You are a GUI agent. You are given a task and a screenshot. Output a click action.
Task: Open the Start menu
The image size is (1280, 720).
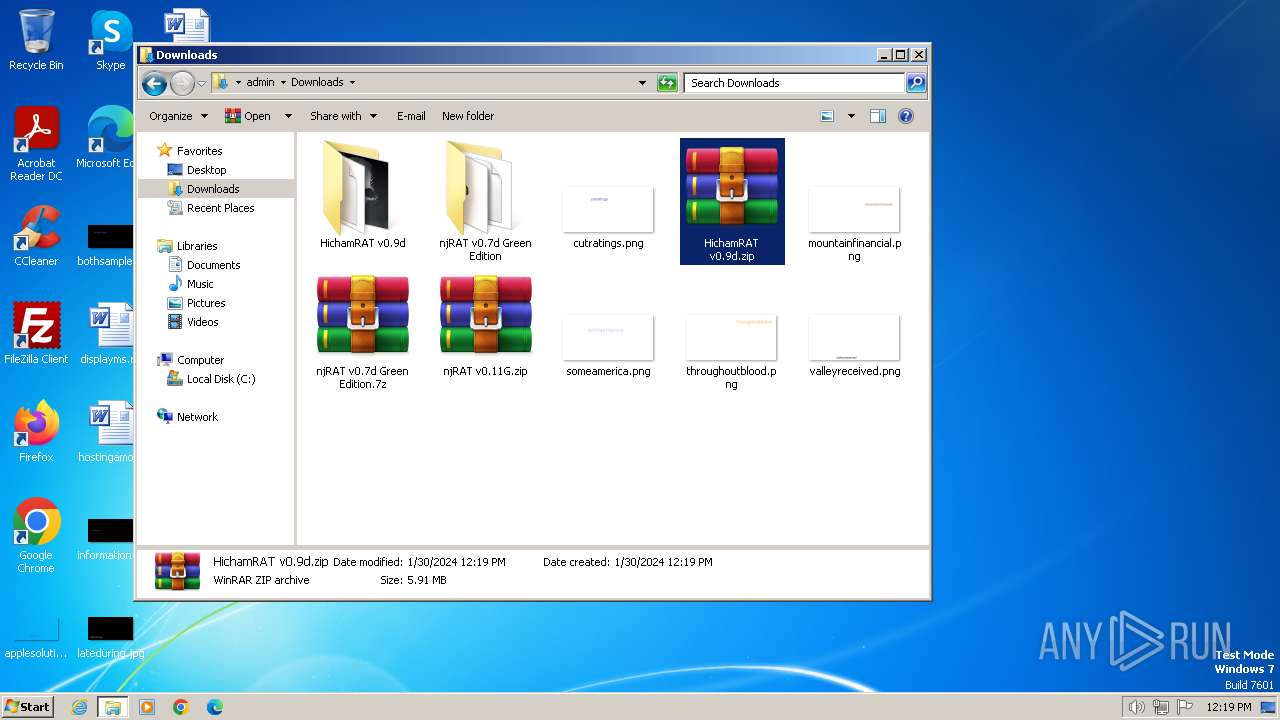click(x=27, y=706)
